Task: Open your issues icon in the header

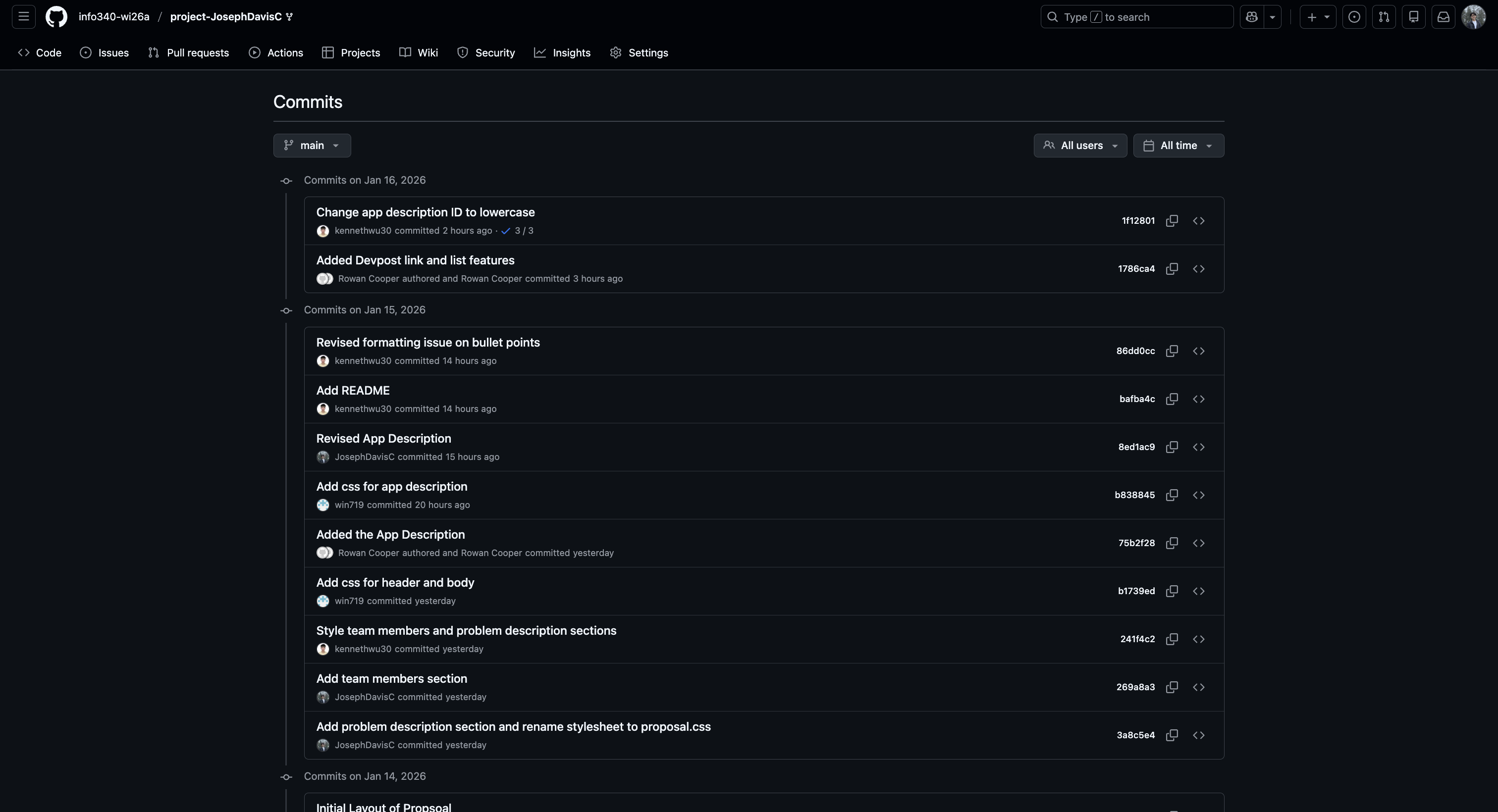Action: 1355,17
